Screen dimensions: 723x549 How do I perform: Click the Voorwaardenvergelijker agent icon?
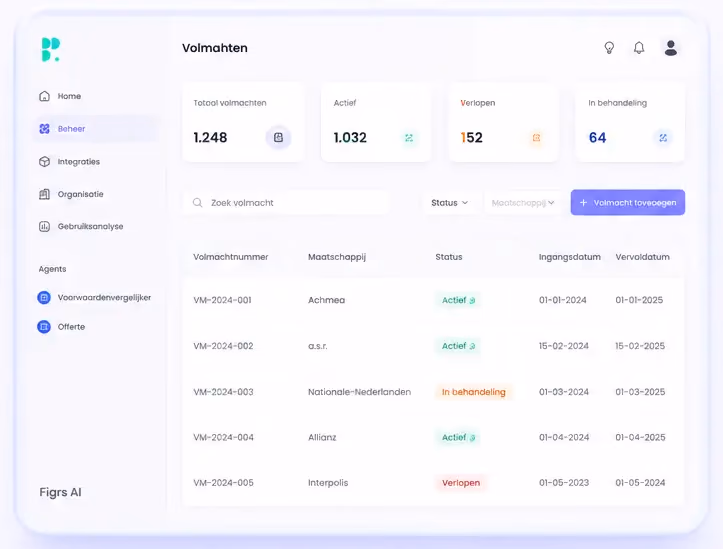44,297
